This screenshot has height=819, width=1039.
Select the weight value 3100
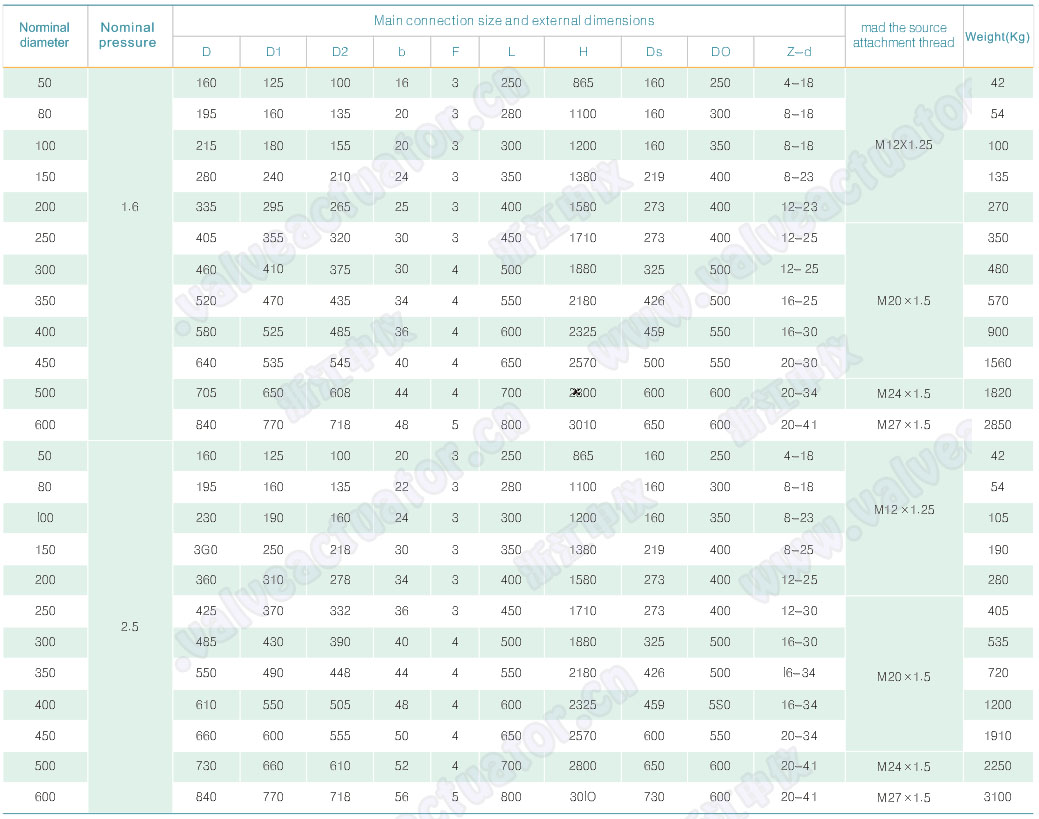pos(997,797)
